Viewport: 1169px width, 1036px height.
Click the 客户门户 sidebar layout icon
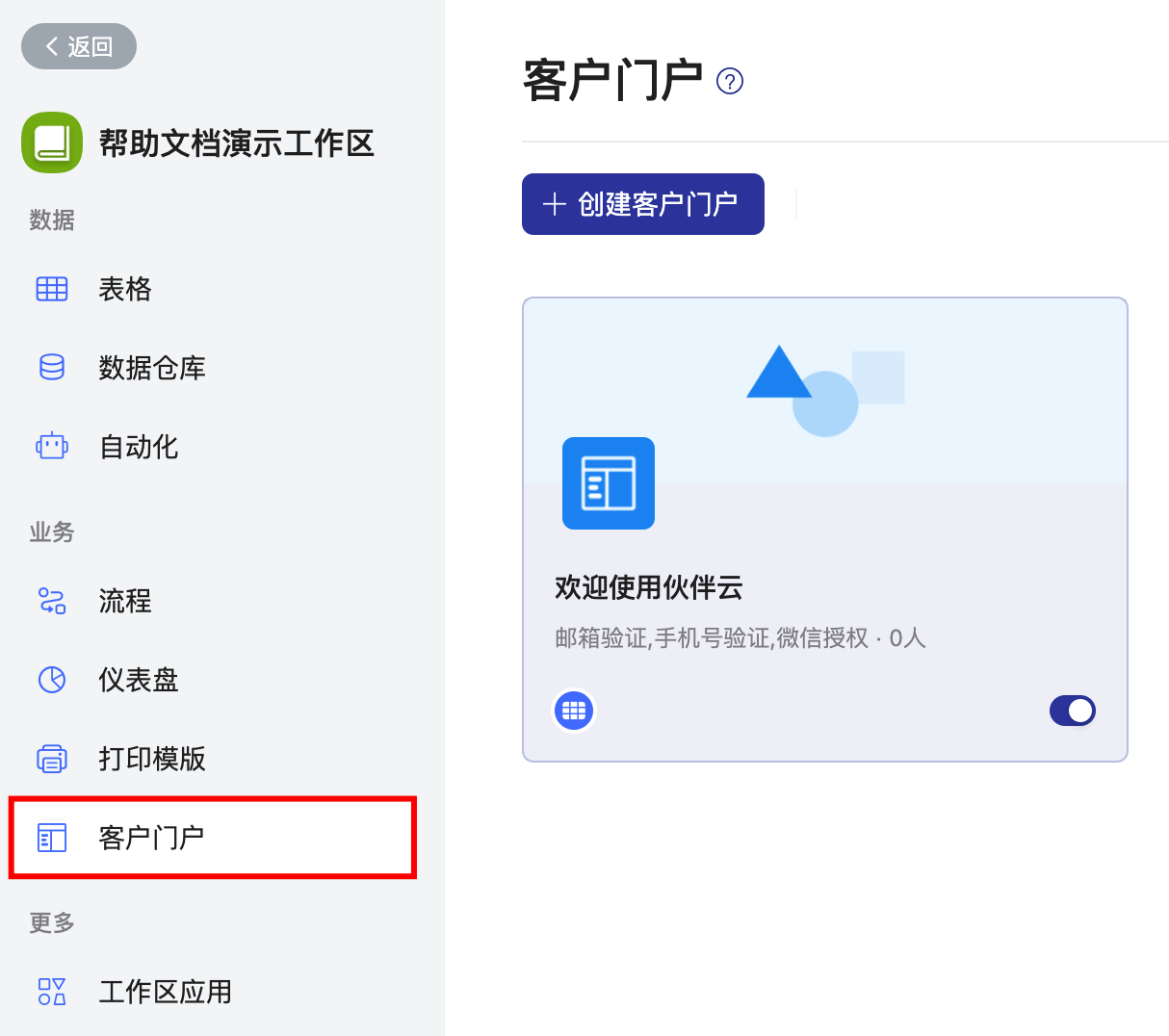[x=52, y=838]
